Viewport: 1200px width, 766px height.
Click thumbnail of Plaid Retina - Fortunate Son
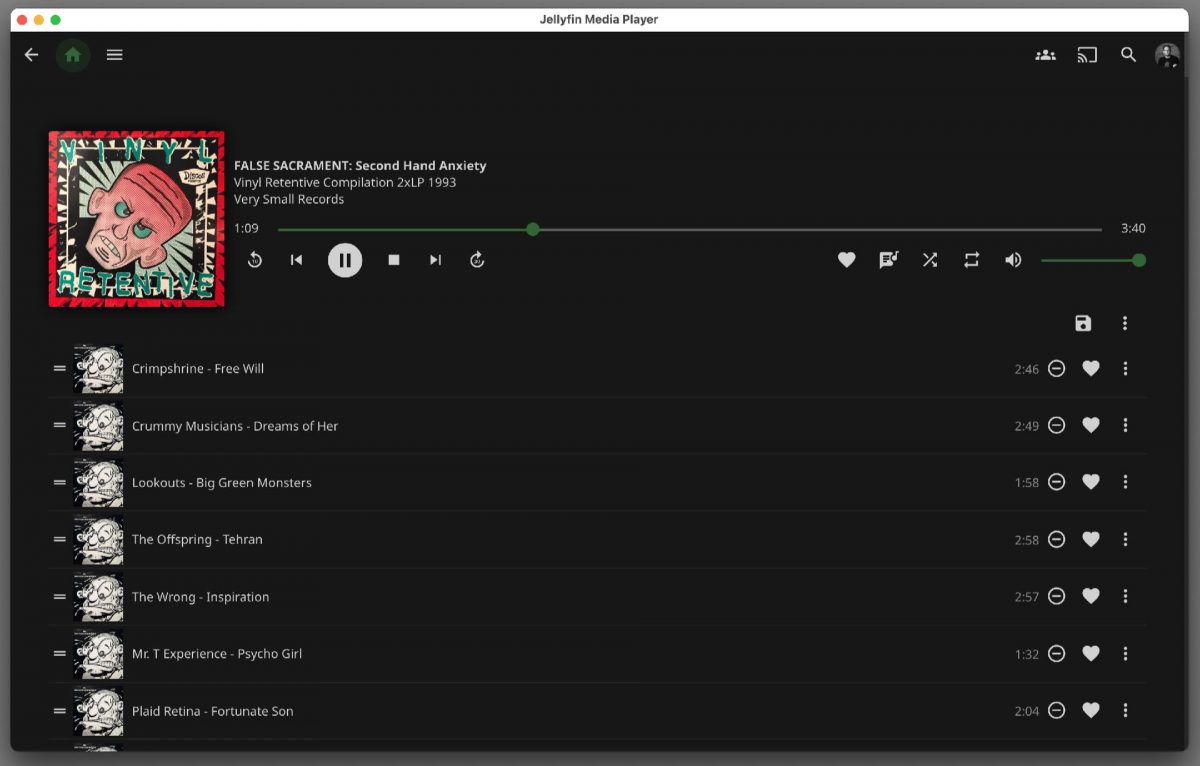tap(99, 711)
